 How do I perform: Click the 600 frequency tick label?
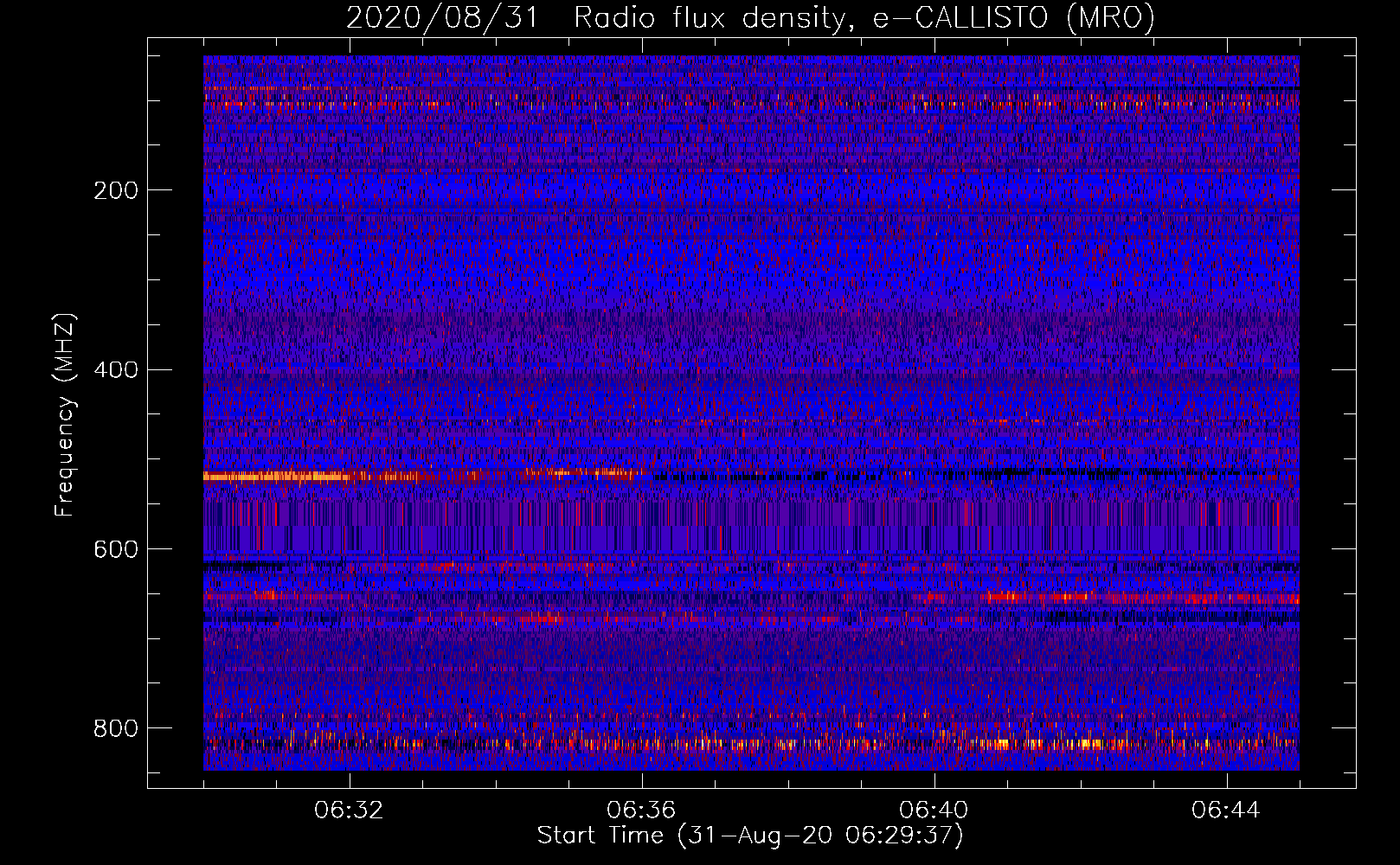point(116,550)
